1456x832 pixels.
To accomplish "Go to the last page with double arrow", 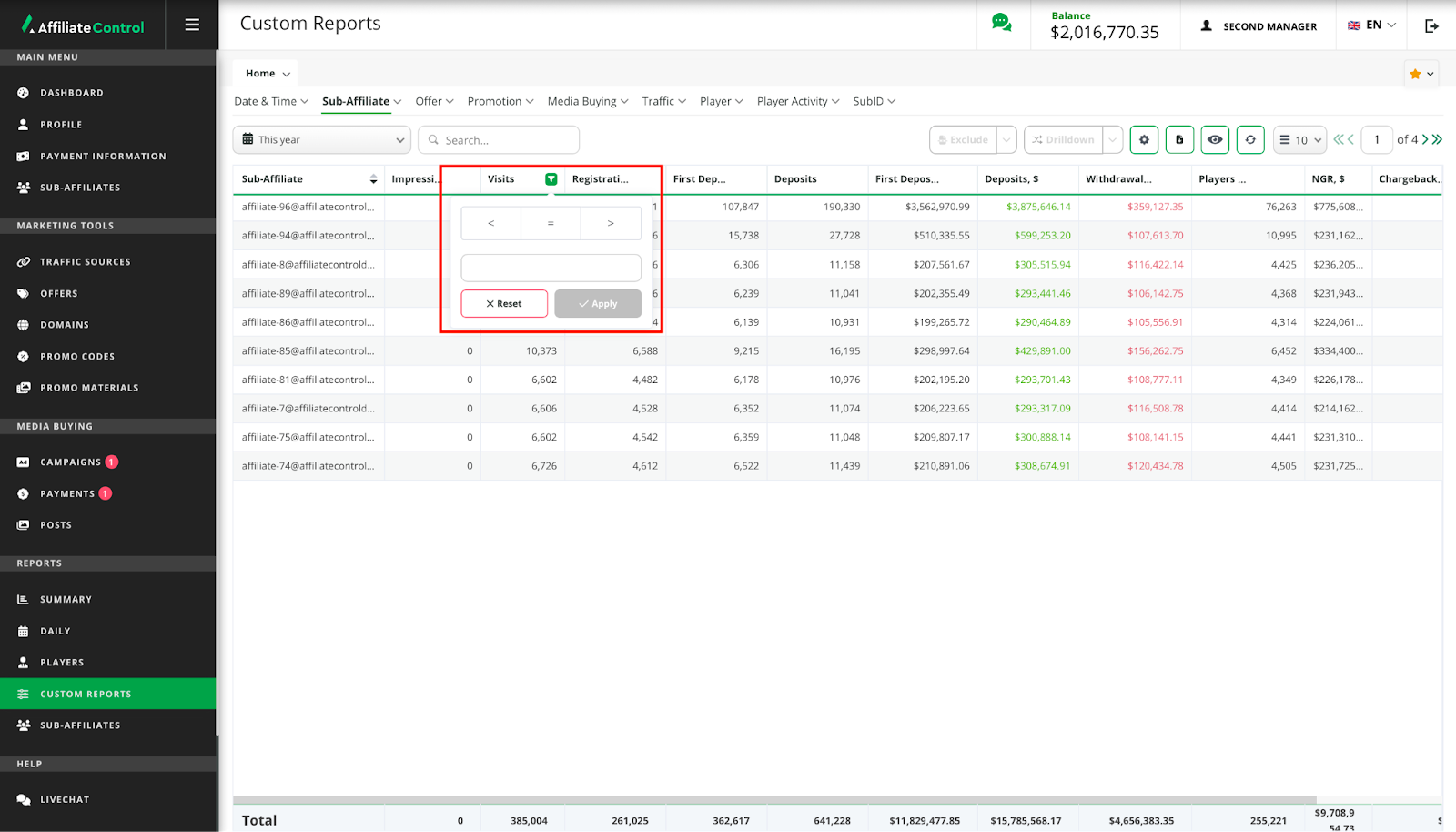I will coord(1437,139).
